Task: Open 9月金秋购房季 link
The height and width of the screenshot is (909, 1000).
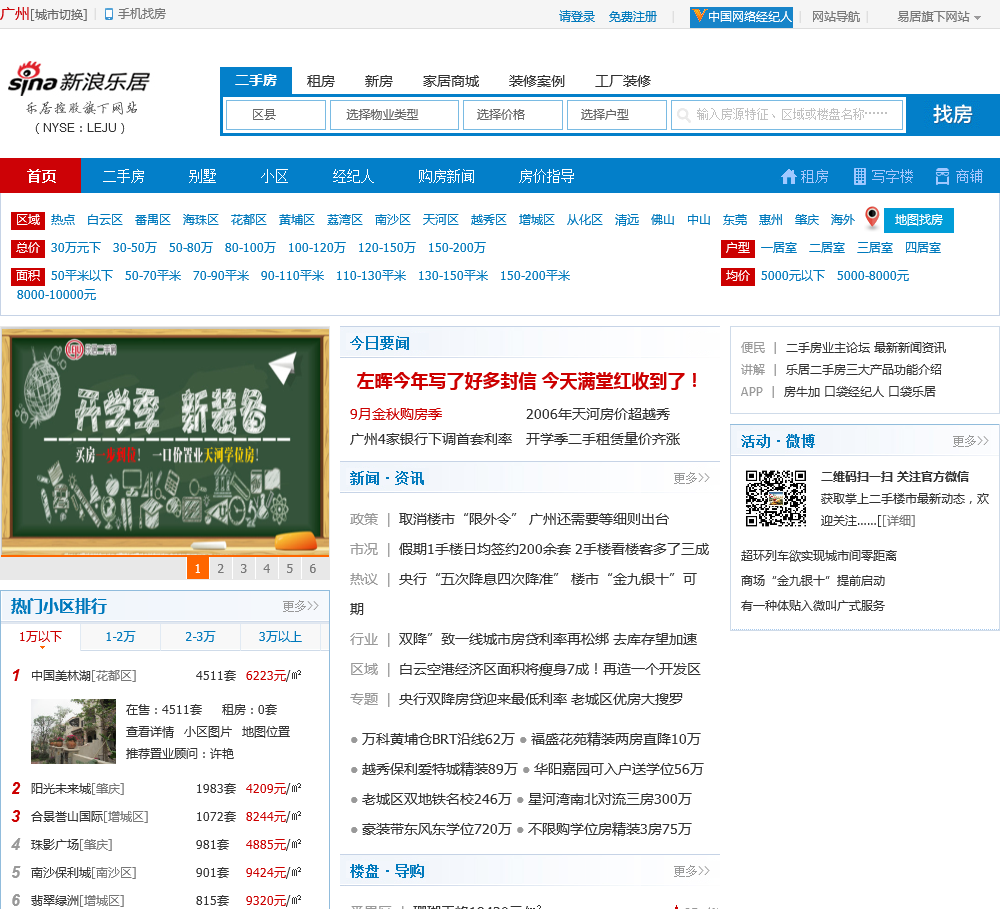Action: tap(395, 414)
